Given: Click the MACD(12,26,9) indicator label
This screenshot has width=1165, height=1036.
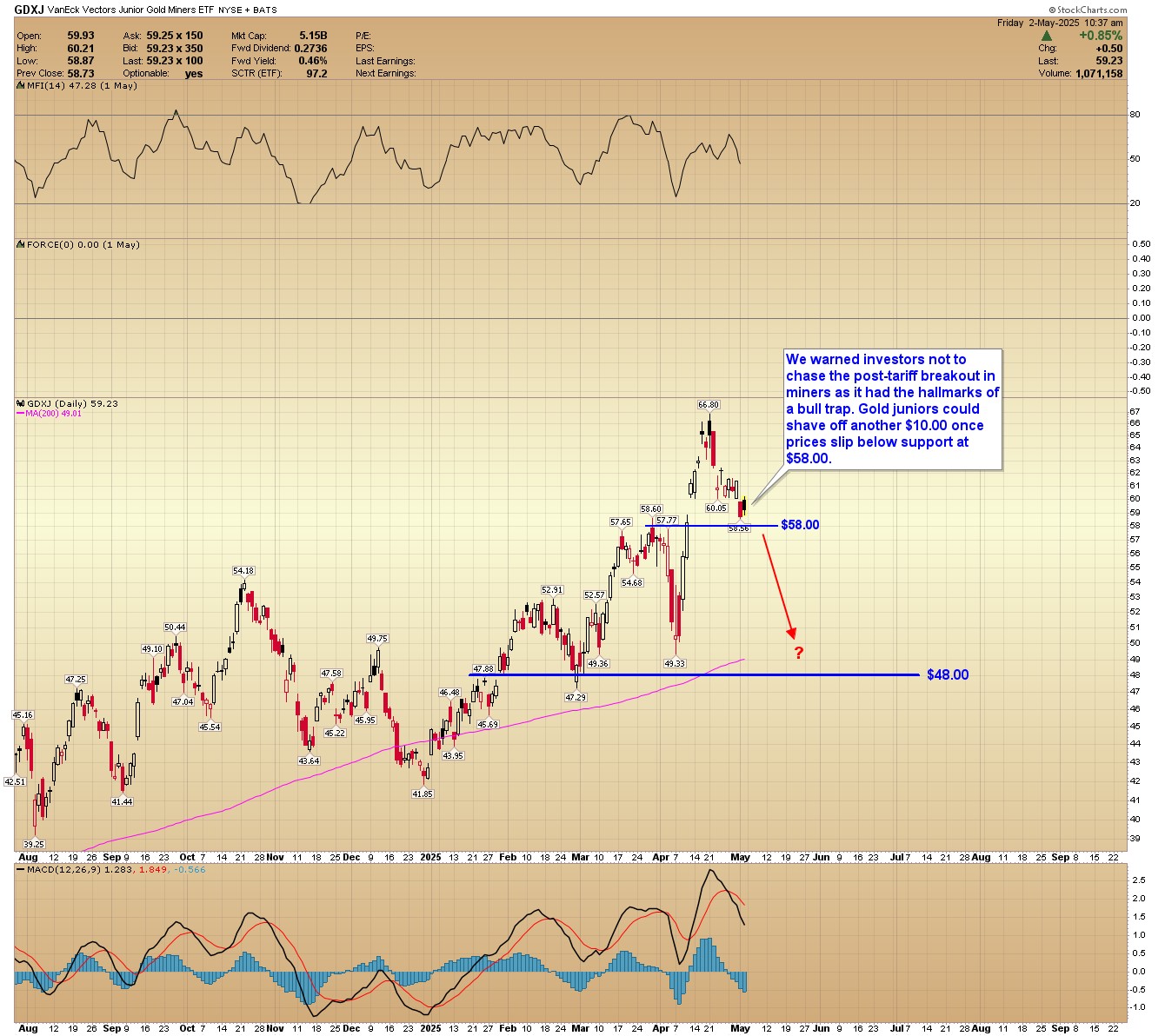Looking at the screenshot, I should pyautogui.click(x=66, y=869).
